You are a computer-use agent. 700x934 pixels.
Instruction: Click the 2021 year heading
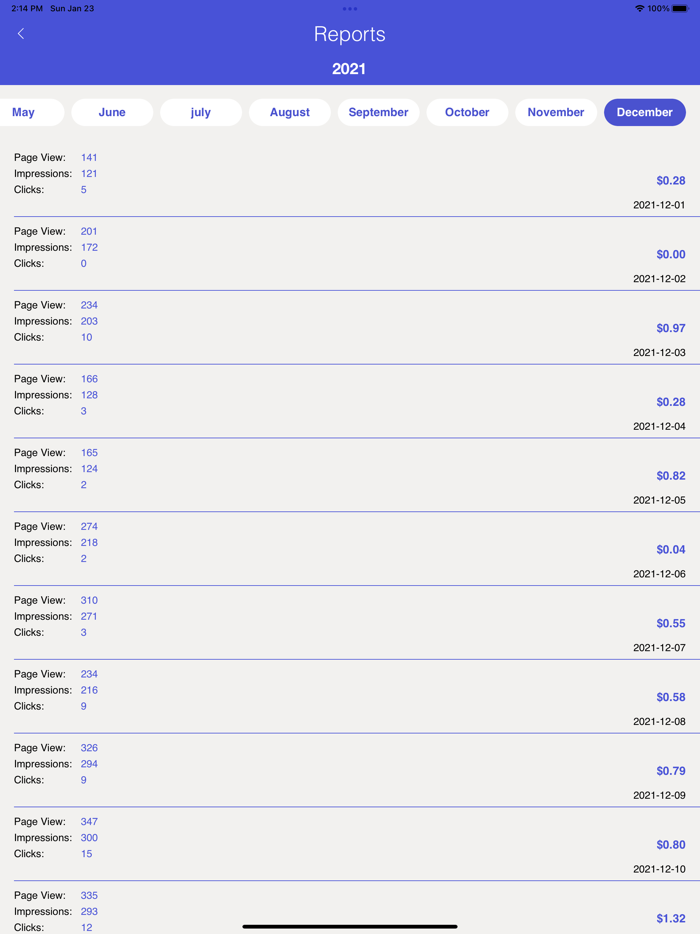349,68
